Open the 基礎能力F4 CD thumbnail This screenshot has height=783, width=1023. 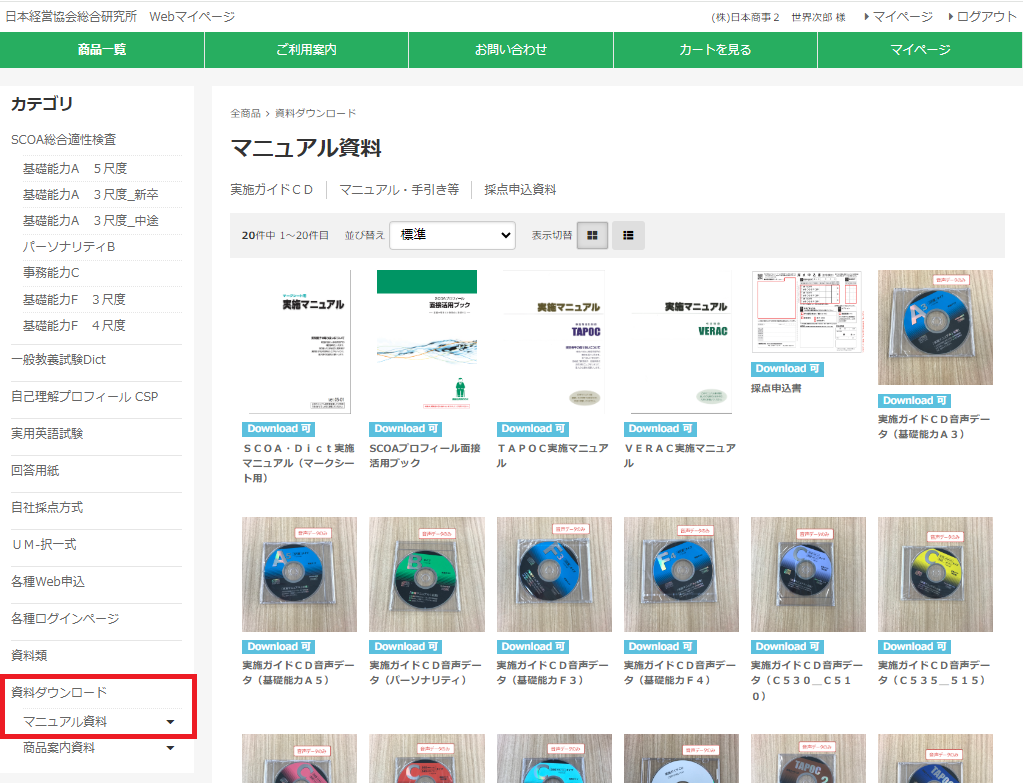(x=681, y=574)
